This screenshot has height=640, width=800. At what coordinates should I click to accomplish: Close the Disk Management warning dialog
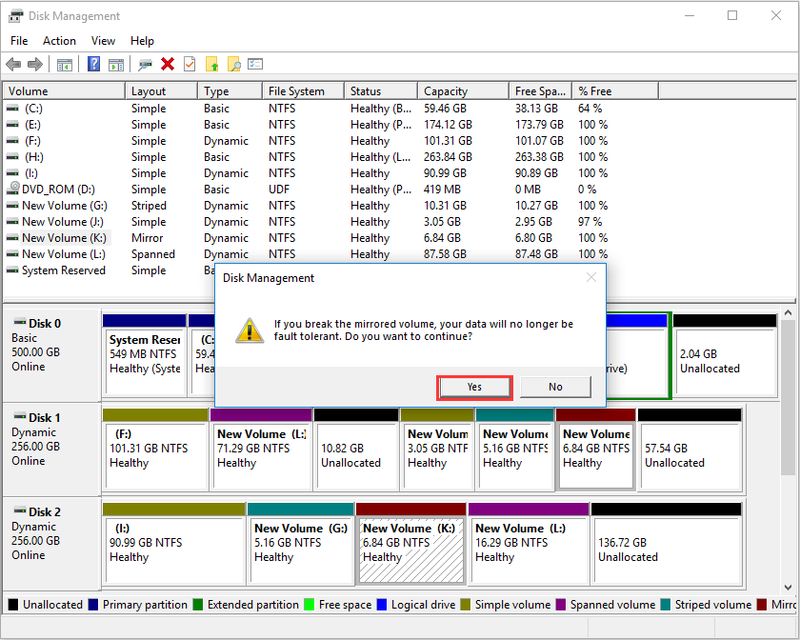point(591,278)
